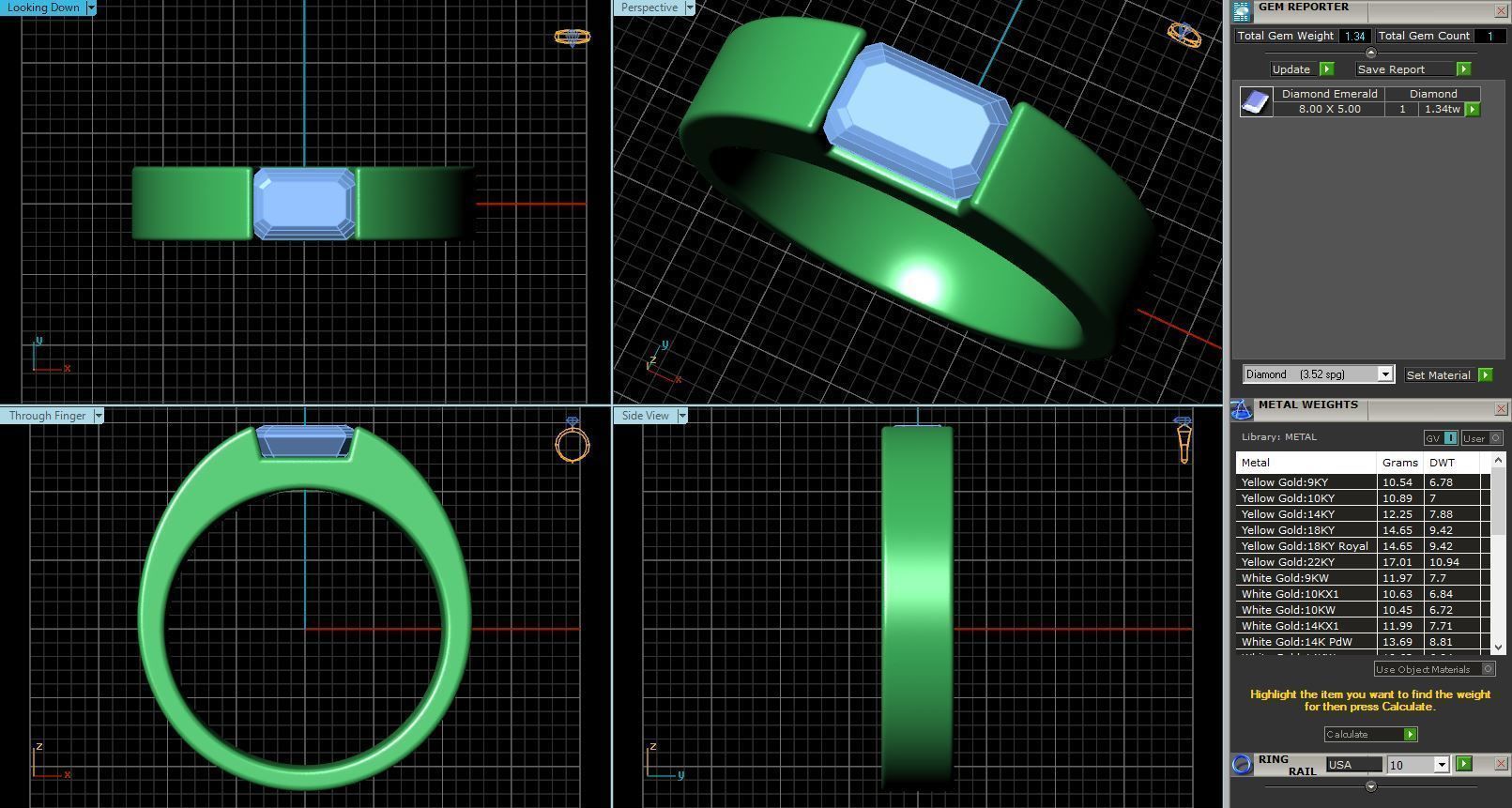Click the DWT column header

click(1452, 463)
